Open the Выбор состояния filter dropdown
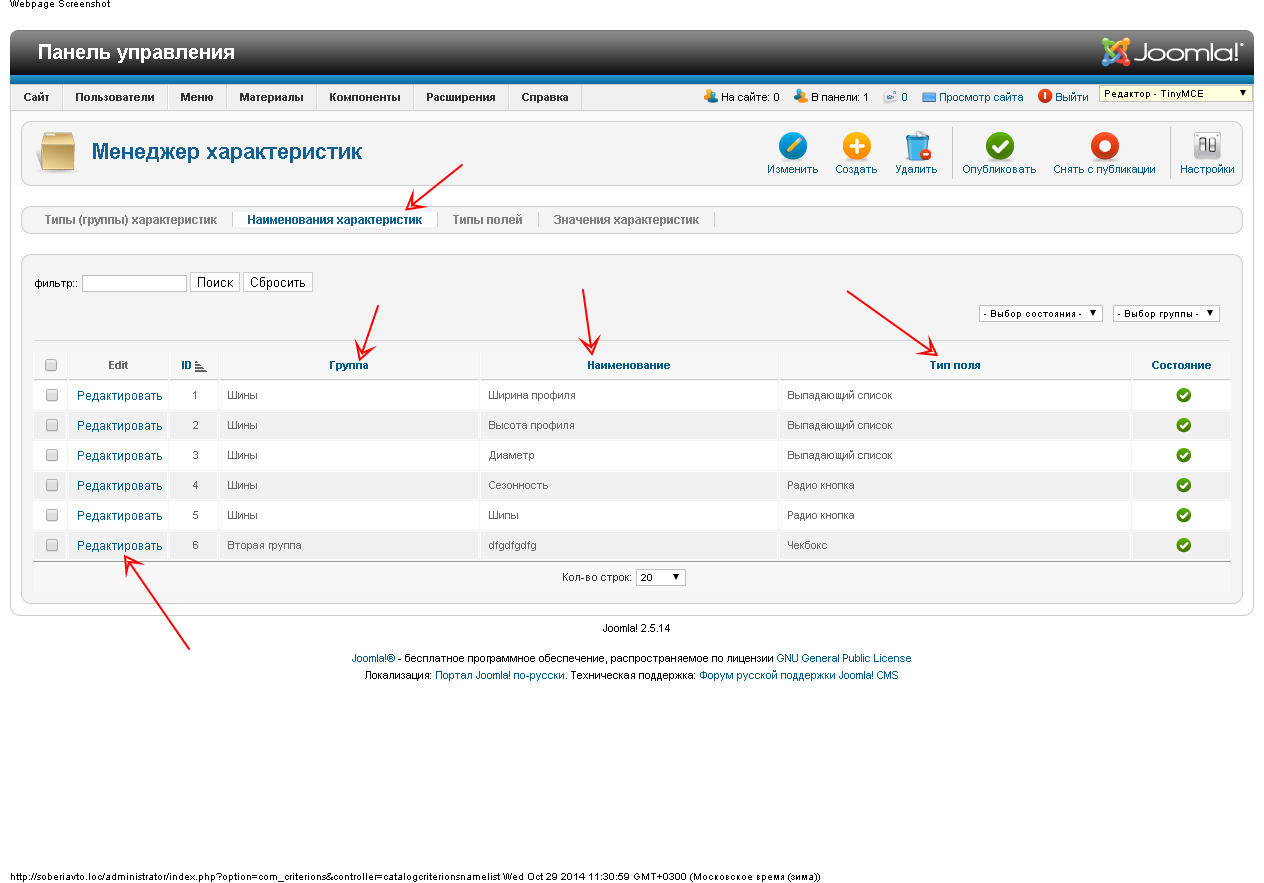 pyautogui.click(x=1041, y=313)
